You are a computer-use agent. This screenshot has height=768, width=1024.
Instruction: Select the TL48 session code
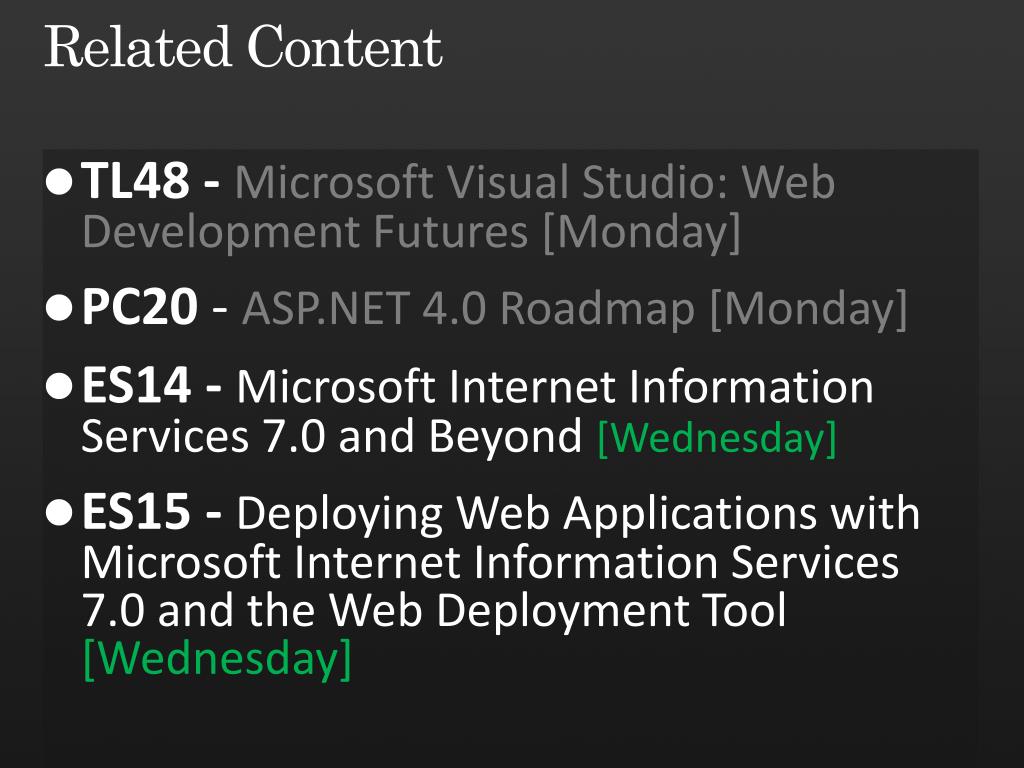(x=135, y=182)
